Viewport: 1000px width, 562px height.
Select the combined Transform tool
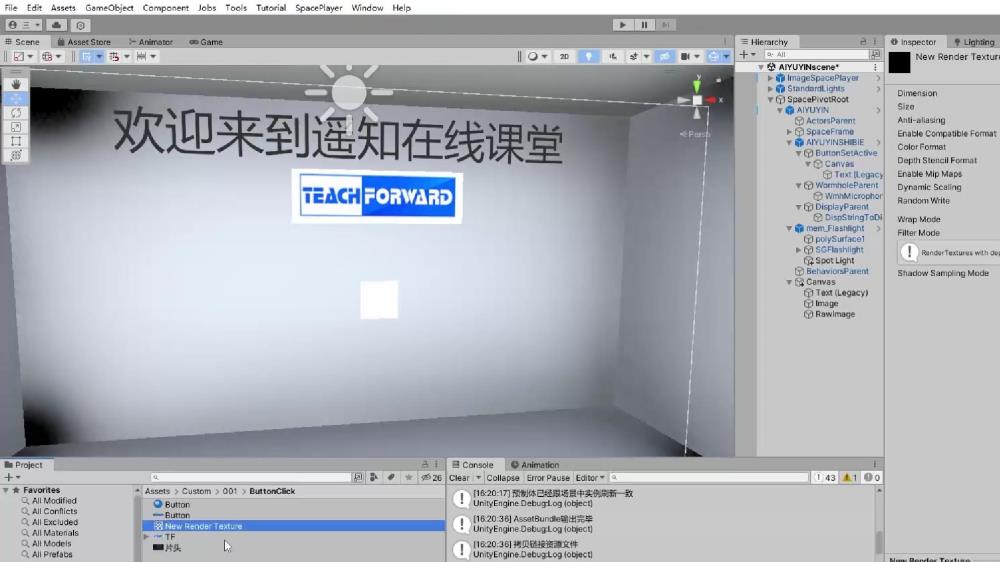[x=16, y=156]
